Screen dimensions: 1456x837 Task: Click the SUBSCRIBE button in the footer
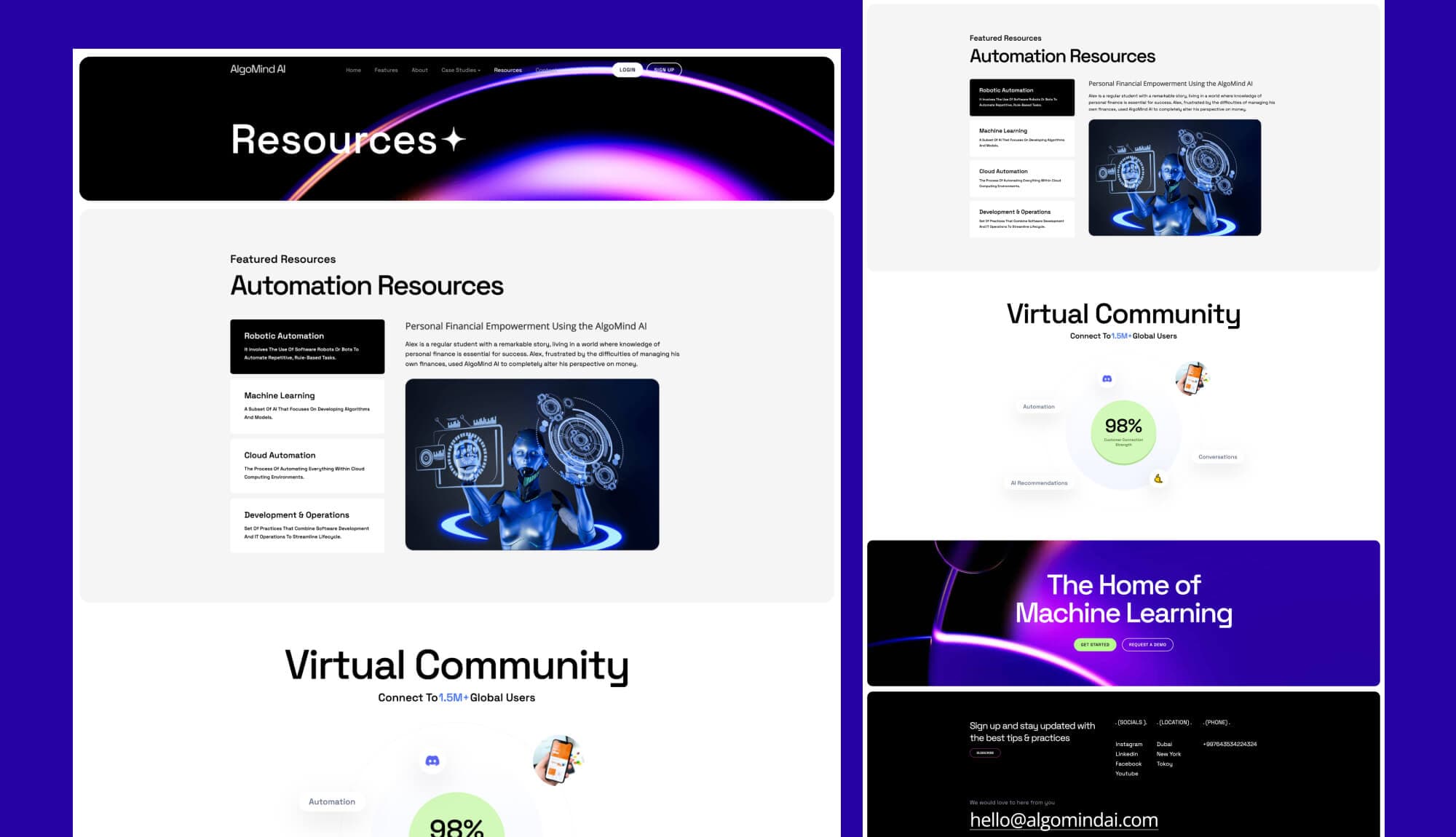(984, 752)
